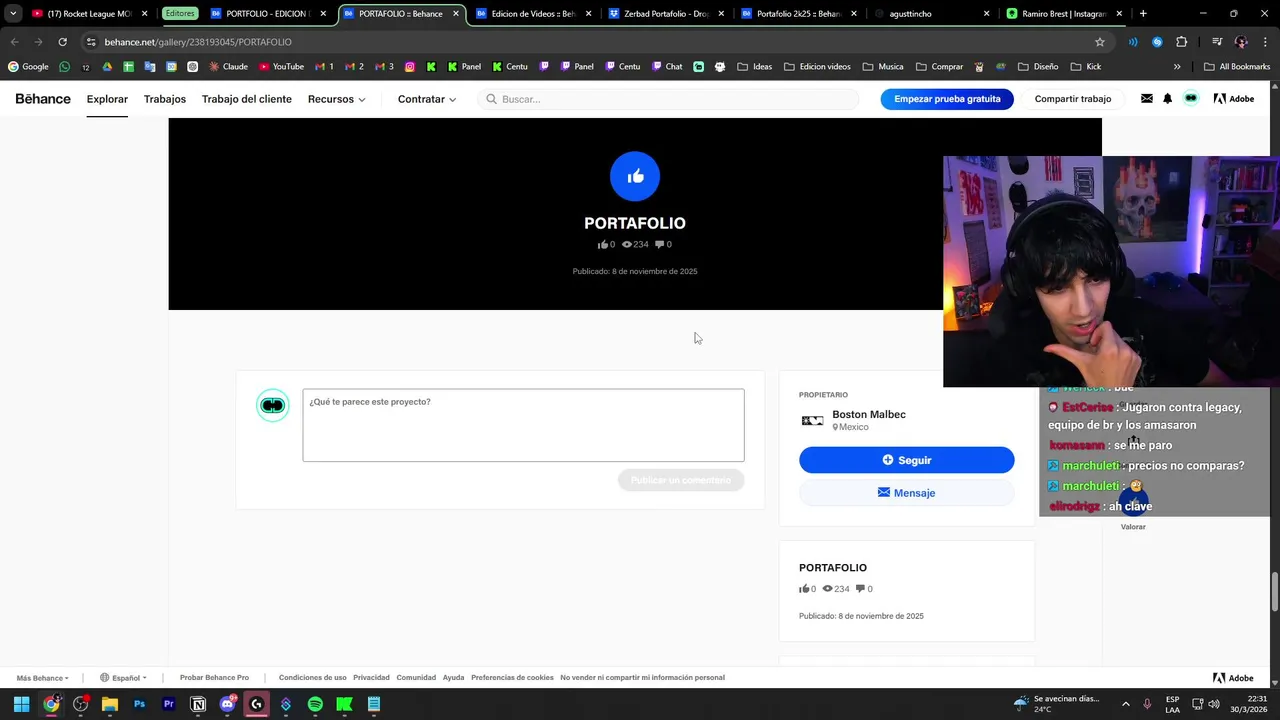Open the YouTube bookmark
The image size is (1280, 720).
[281, 67]
